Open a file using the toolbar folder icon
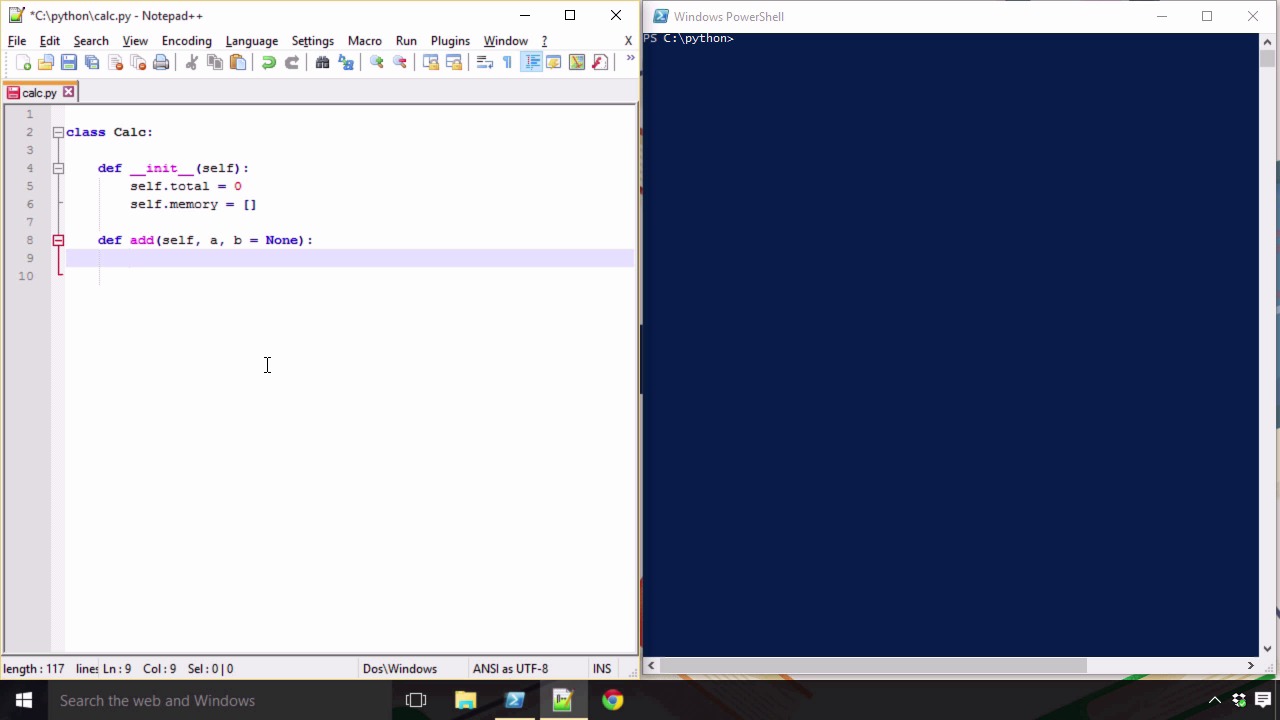This screenshot has height=720, width=1280. pyautogui.click(x=46, y=62)
